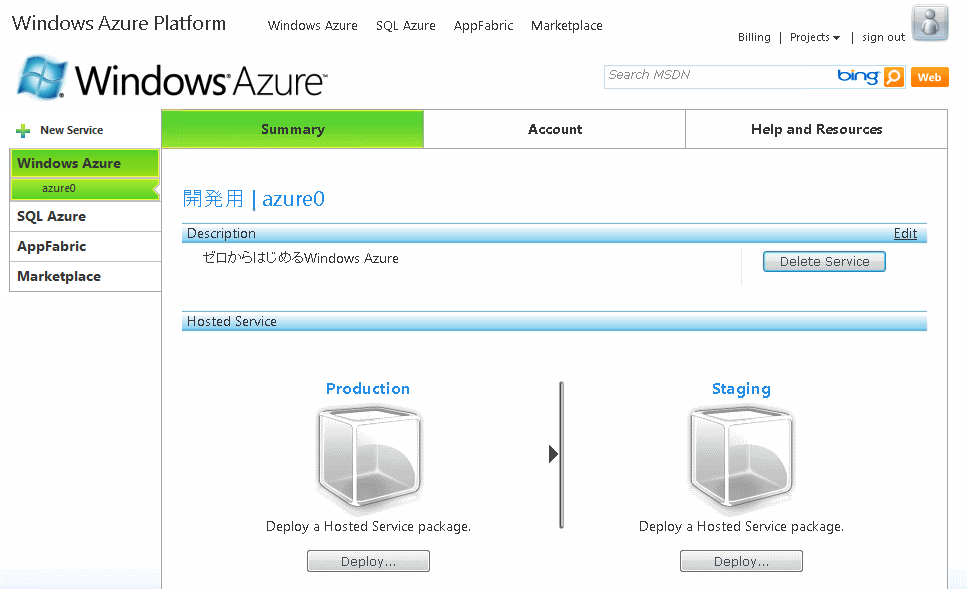Image resolution: width=967 pixels, height=589 pixels.
Task: Click the Staging empty cube image
Action: click(x=741, y=458)
